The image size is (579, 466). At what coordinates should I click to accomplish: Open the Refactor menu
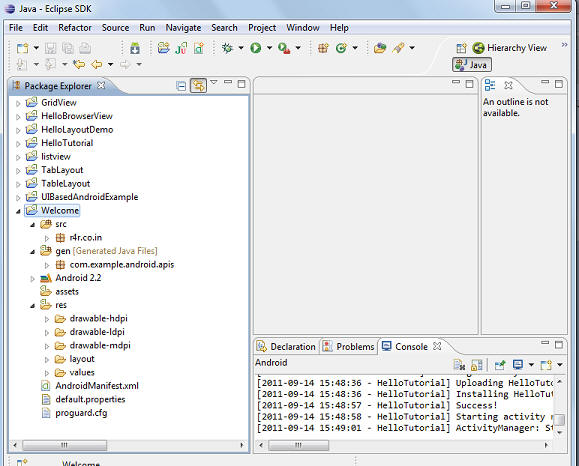click(75, 28)
